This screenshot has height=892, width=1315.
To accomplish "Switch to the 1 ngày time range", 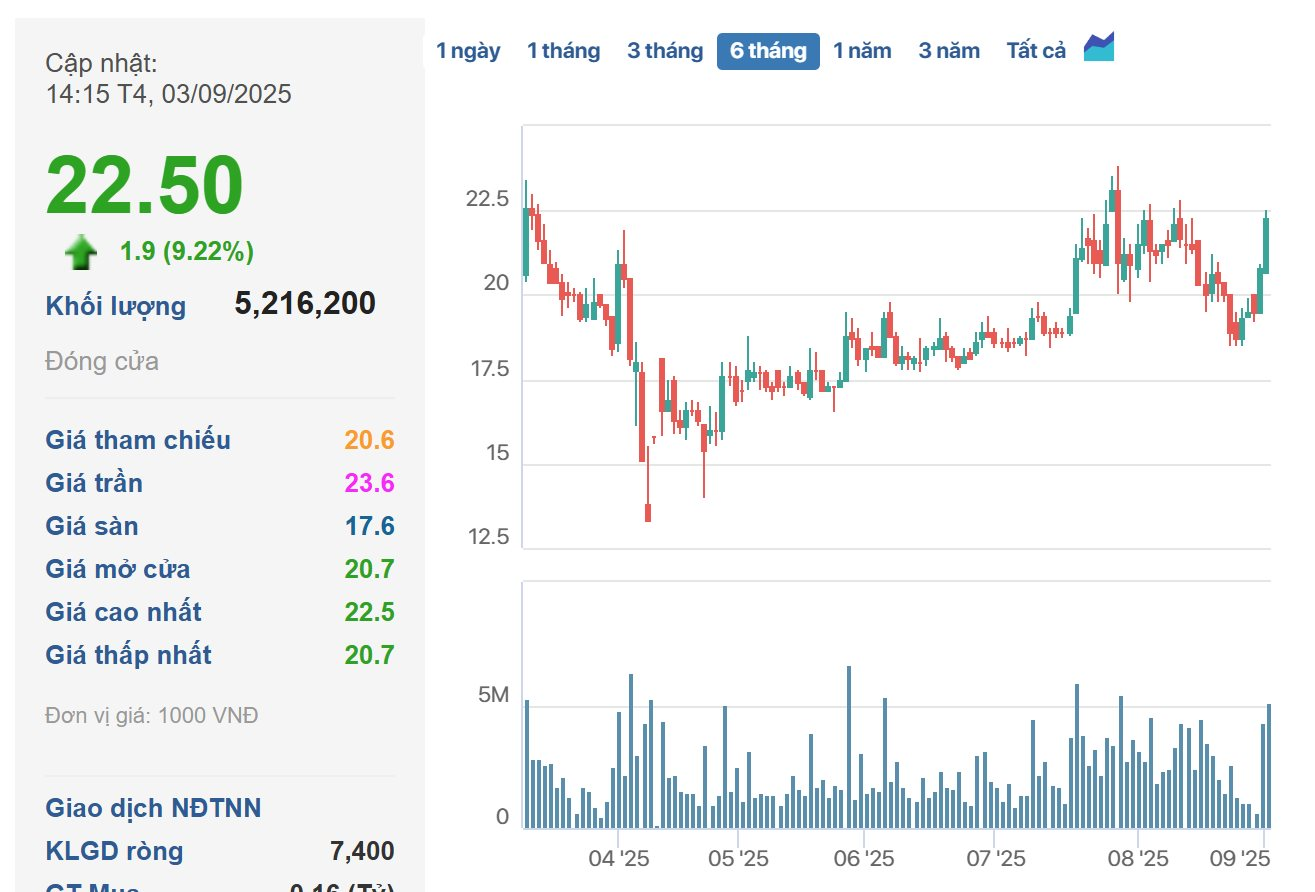I will (468, 51).
